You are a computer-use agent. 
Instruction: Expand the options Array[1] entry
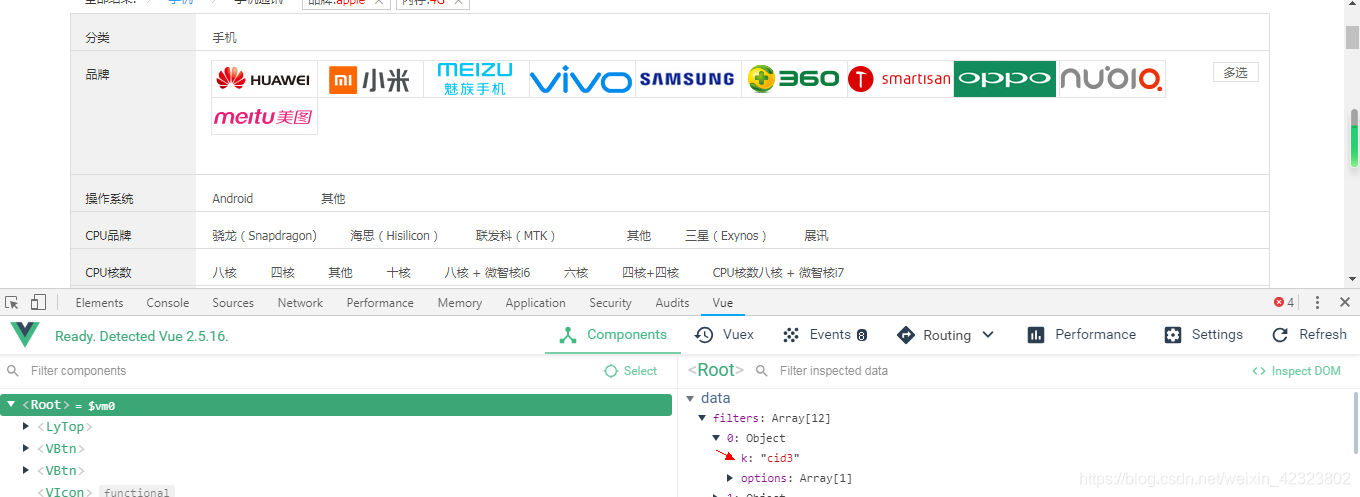730,478
